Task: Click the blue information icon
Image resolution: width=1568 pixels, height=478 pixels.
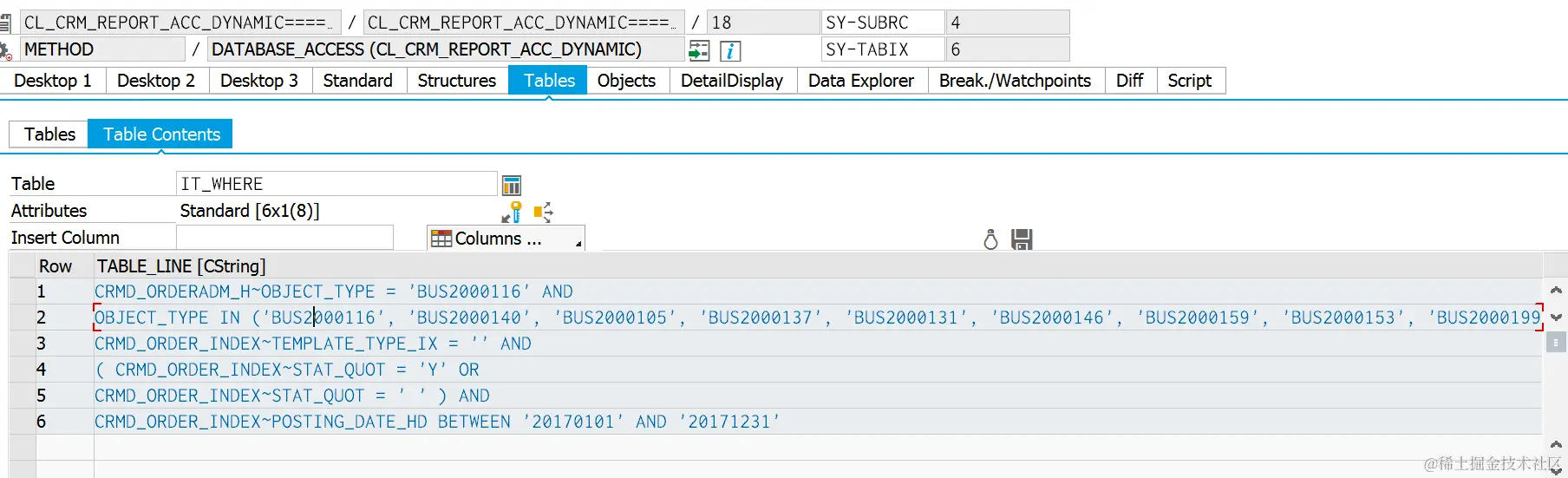Action: pos(730,50)
